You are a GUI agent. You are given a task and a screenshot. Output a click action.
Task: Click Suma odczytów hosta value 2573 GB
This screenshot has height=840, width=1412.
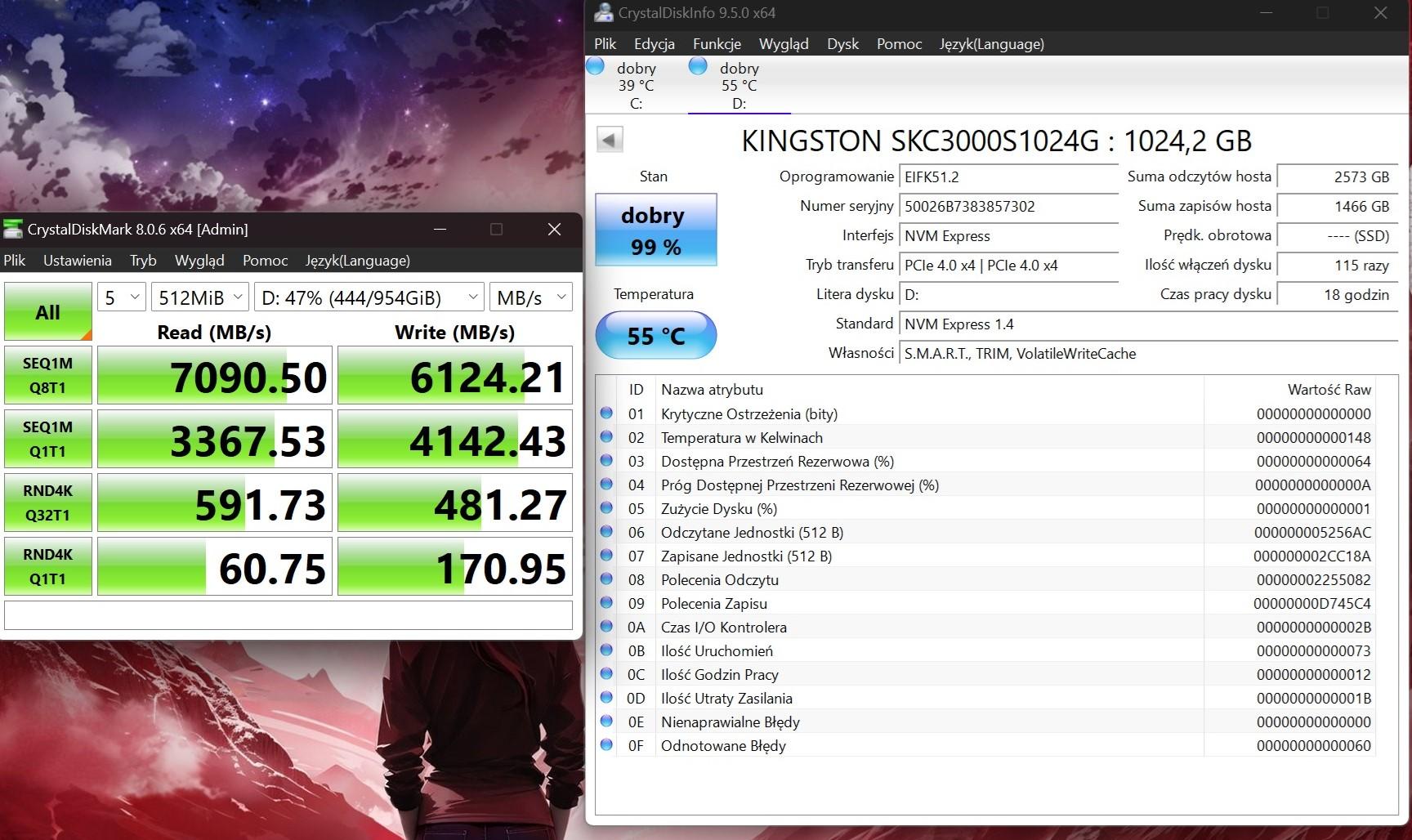point(1338,177)
